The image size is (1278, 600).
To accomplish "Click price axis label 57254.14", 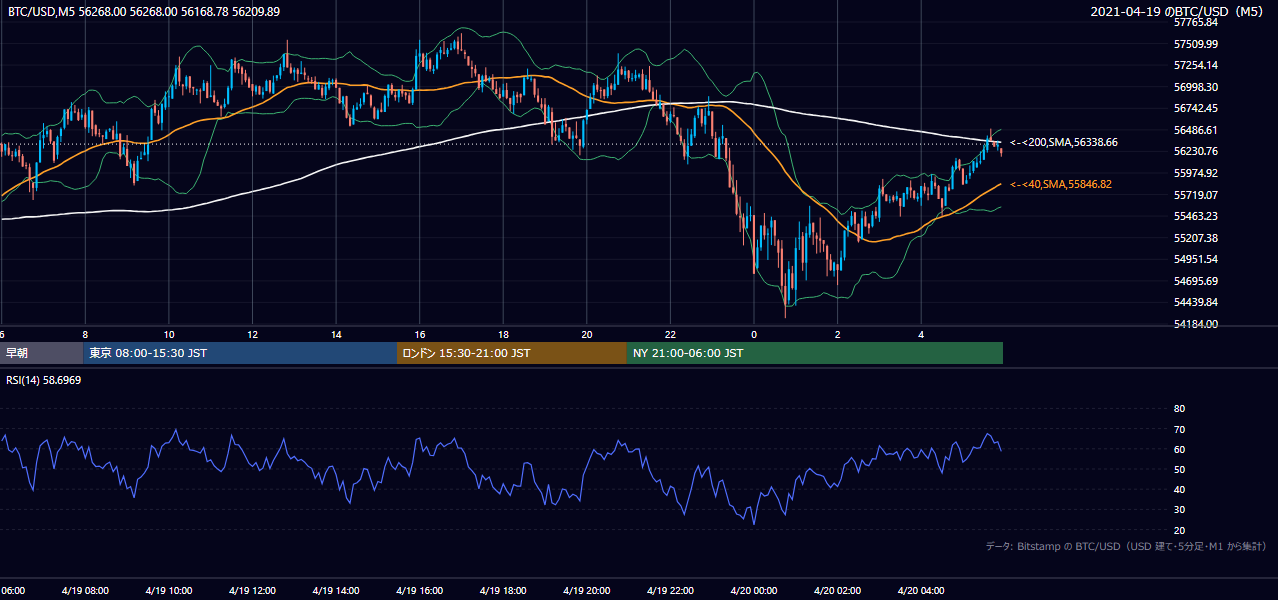I will 1196,65.
